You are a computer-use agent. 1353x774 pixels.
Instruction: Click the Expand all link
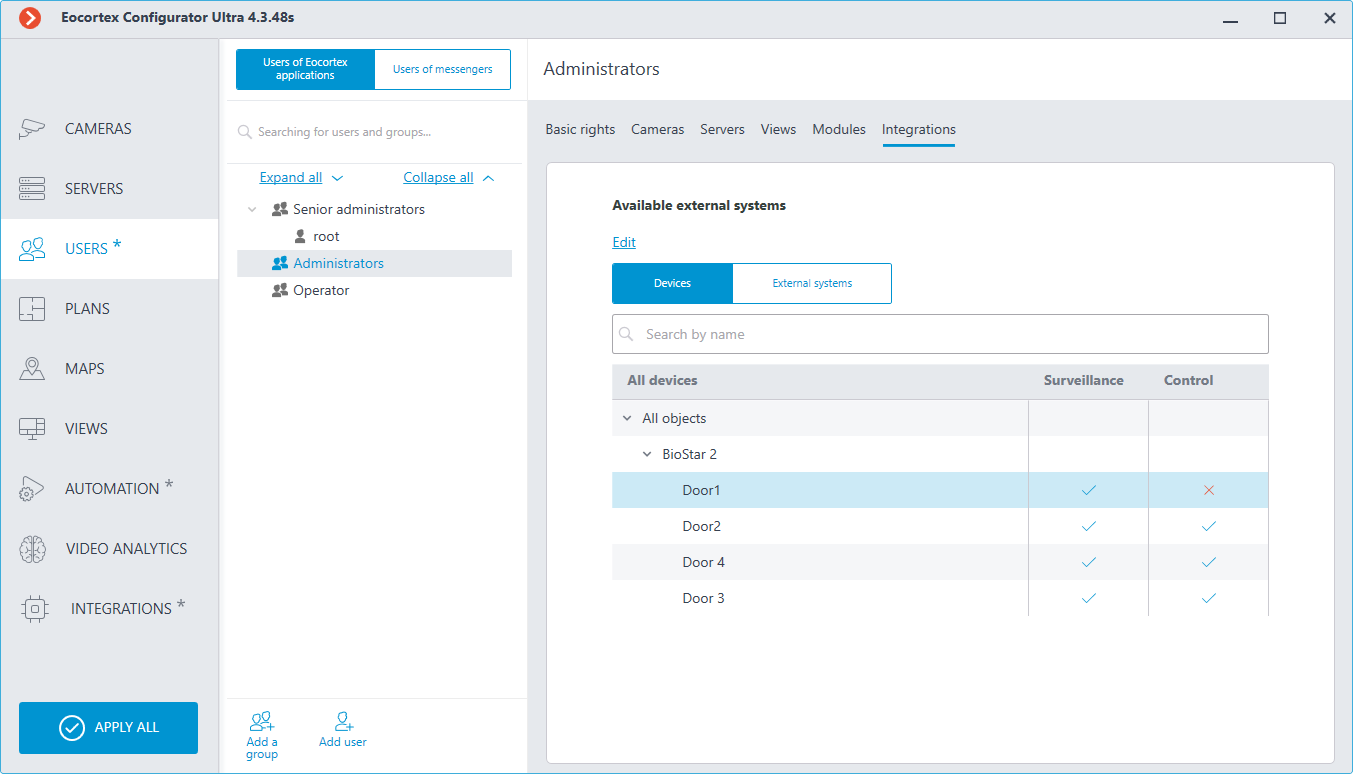[291, 177]
